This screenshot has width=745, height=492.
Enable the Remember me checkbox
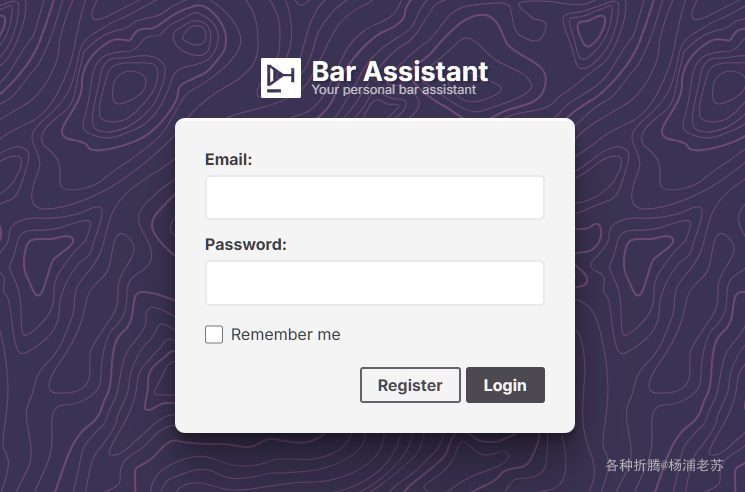coord(214,334)
